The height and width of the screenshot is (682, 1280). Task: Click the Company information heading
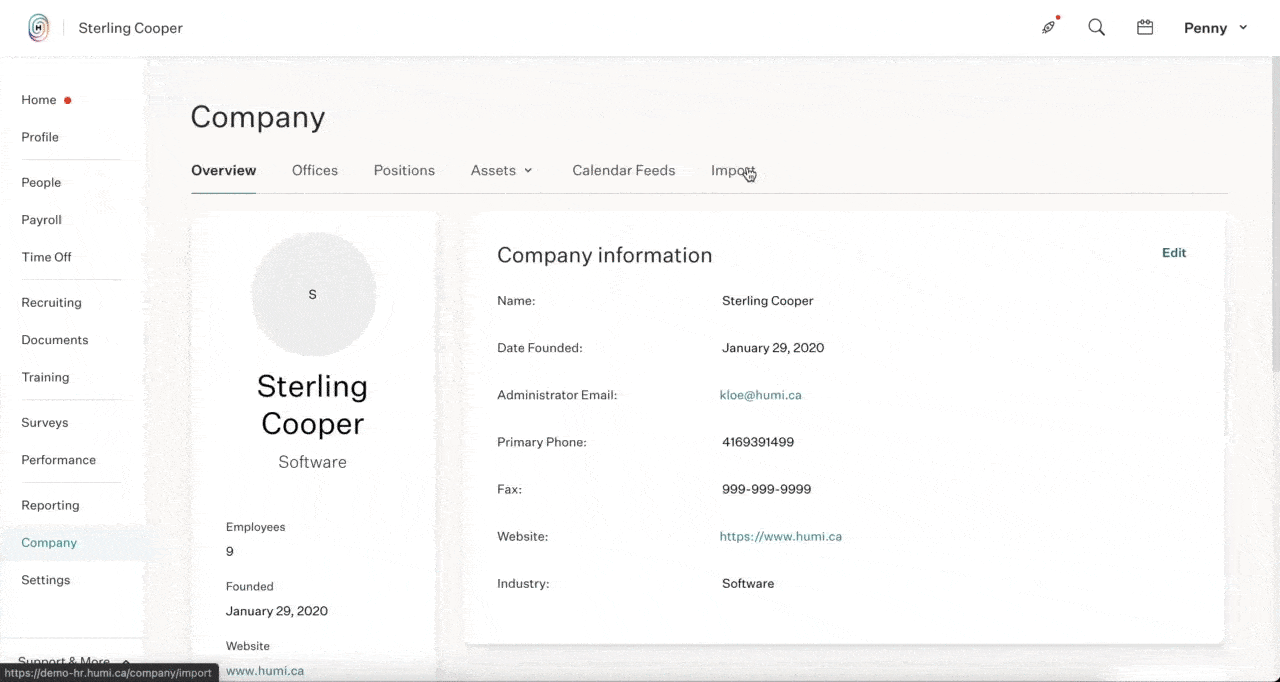pos(605,255)
